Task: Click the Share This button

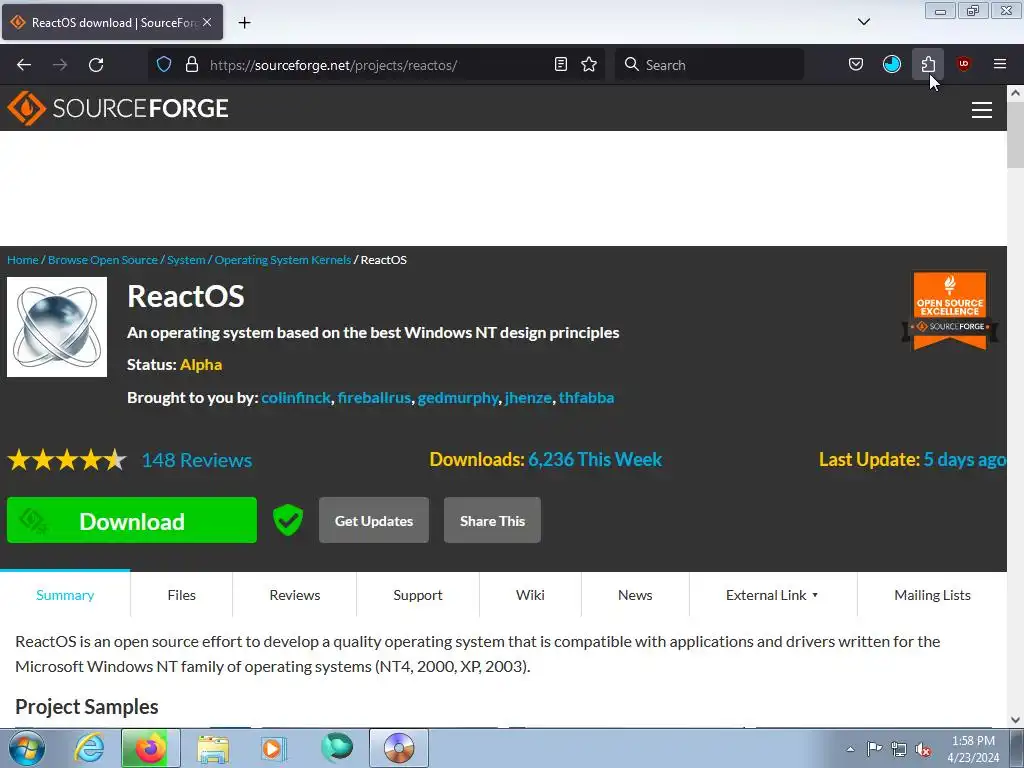Action: click(492, 520)
